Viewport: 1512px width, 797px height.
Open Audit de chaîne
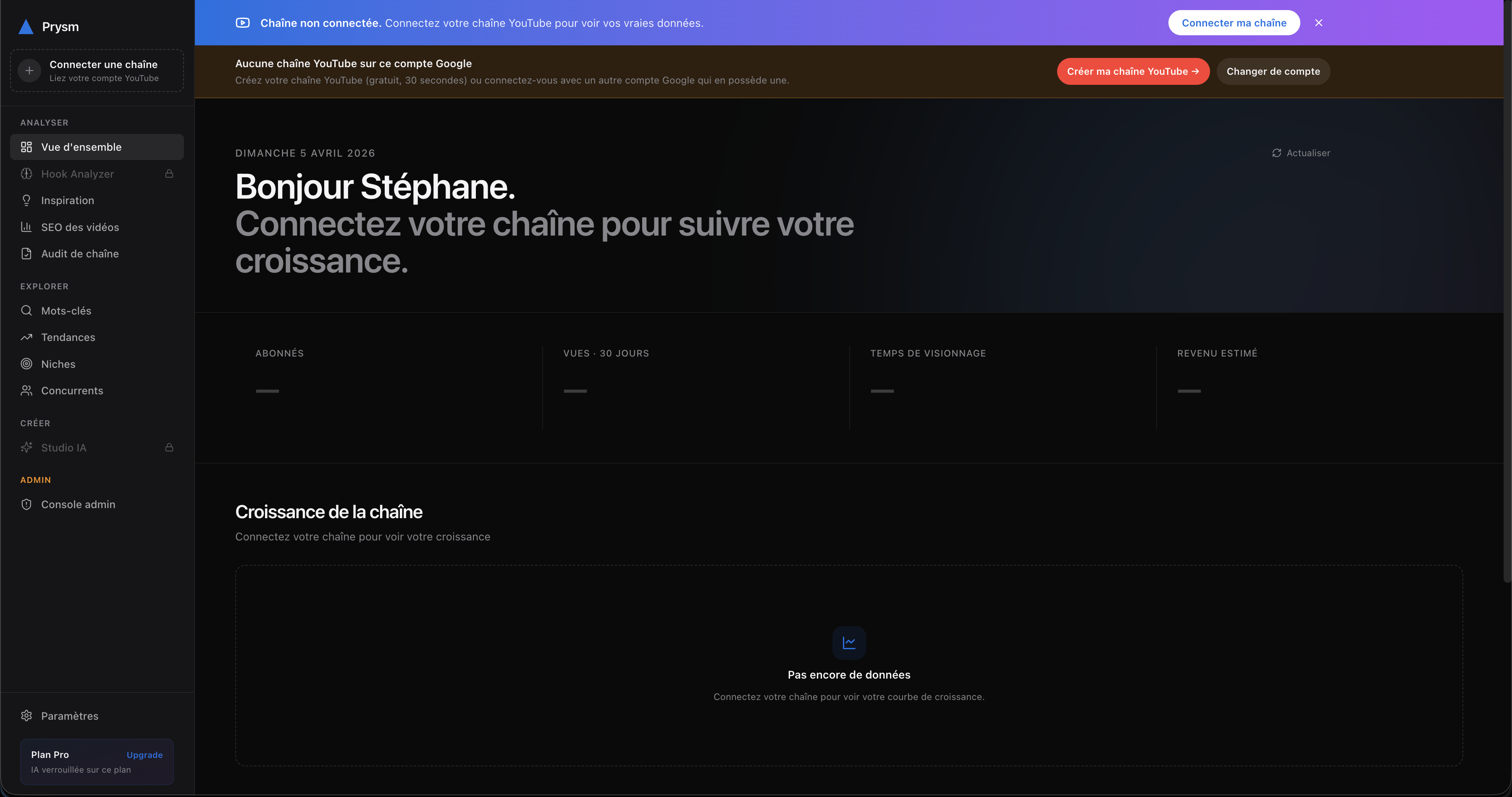(x=80, y=254)
